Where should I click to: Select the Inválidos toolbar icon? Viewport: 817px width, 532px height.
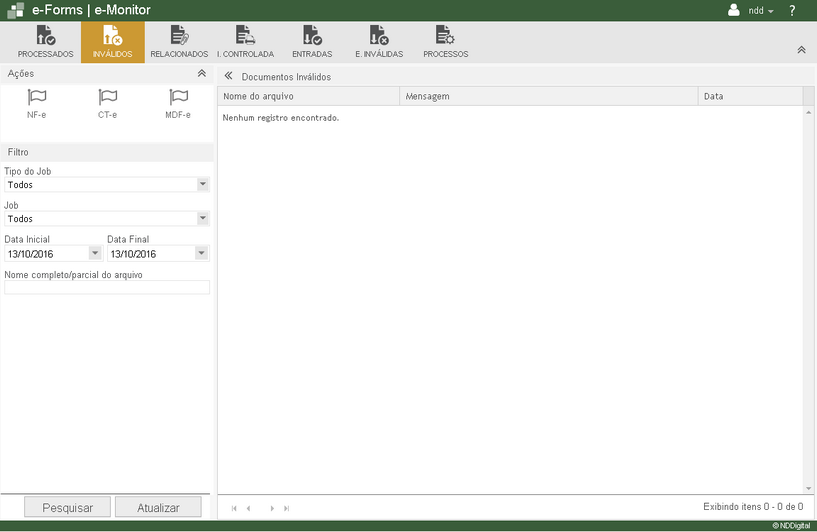(113, 42)
